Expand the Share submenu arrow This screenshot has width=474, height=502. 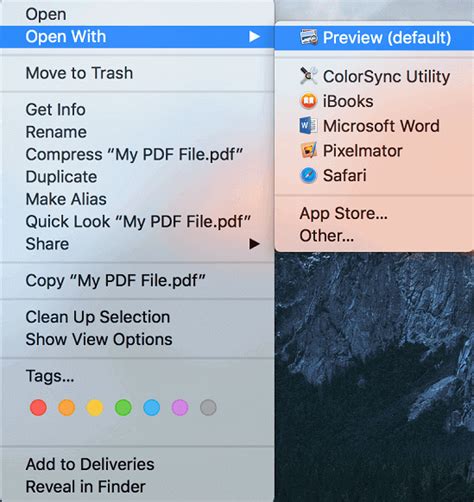(x=254, y=244)
